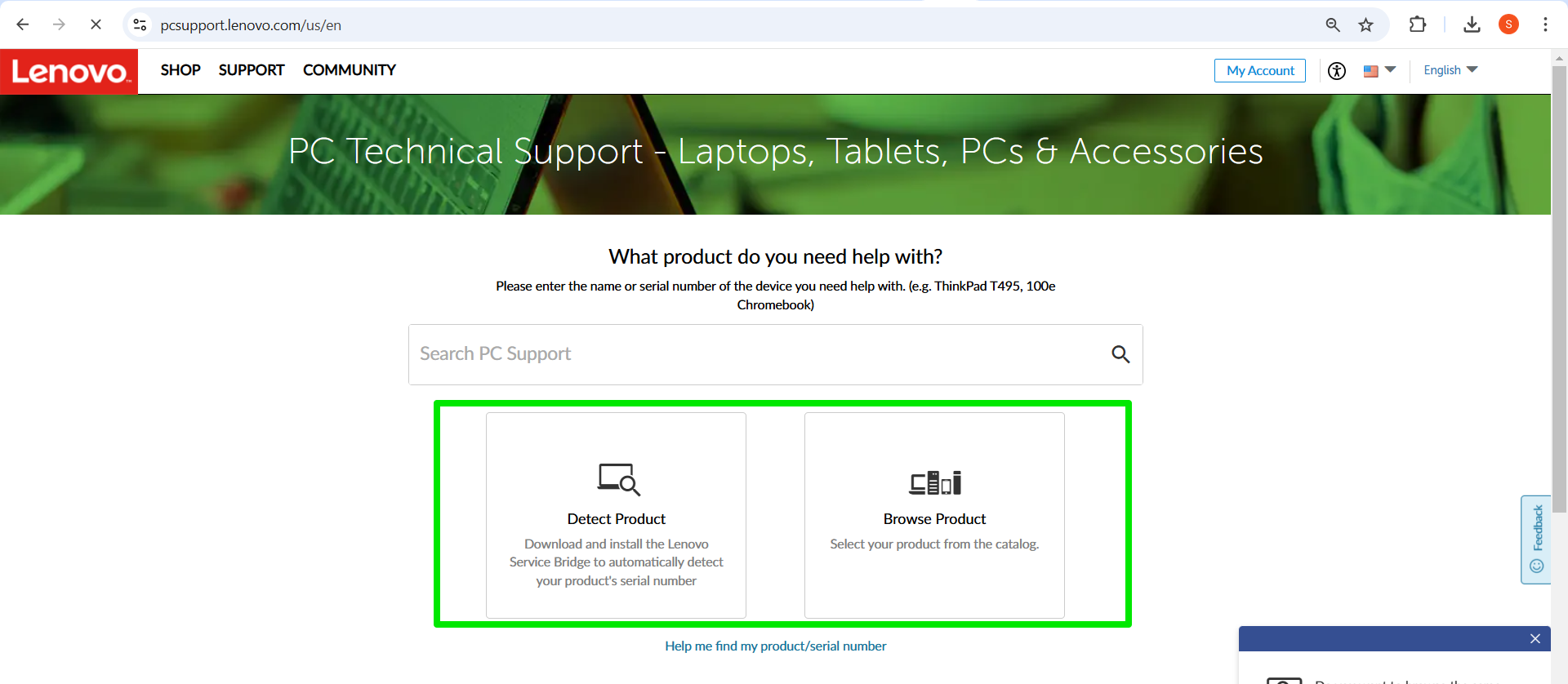Open the Chrome profile avatar
1568x684 pixels.
pos(1508,24)
